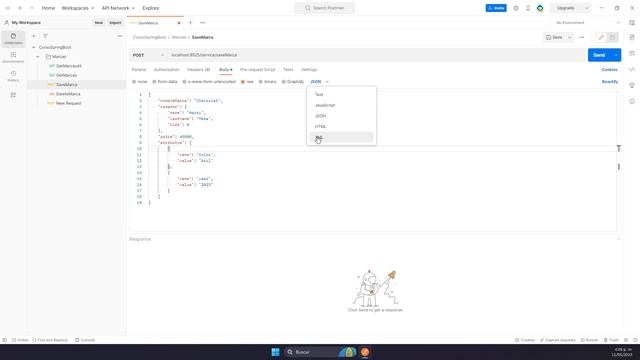Image resolution: width=640 pixels, height=360 pixels.
Task: Switch to the Pre-request Script tab
Action: (x=258, y=70)
